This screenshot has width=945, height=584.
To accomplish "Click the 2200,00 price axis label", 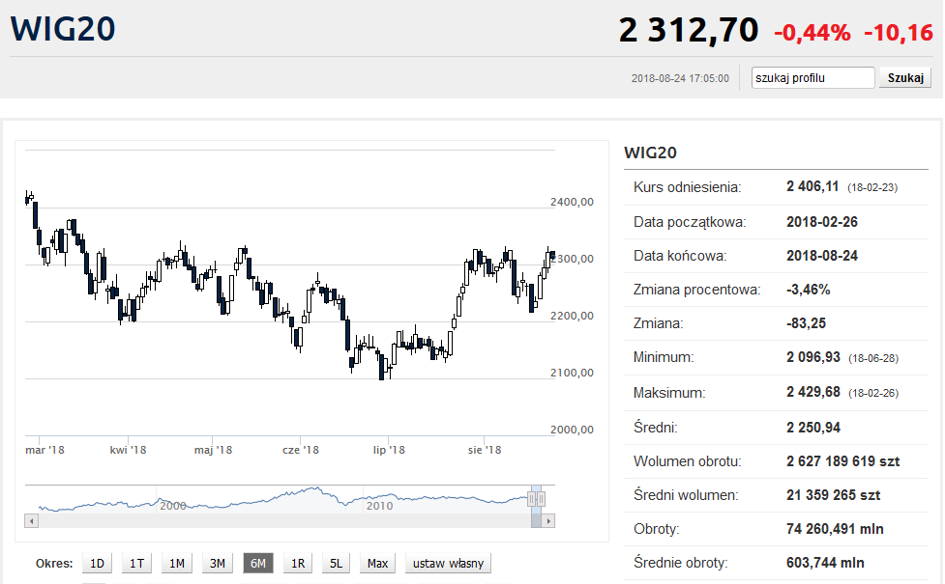I will click(x=572, y=316).
